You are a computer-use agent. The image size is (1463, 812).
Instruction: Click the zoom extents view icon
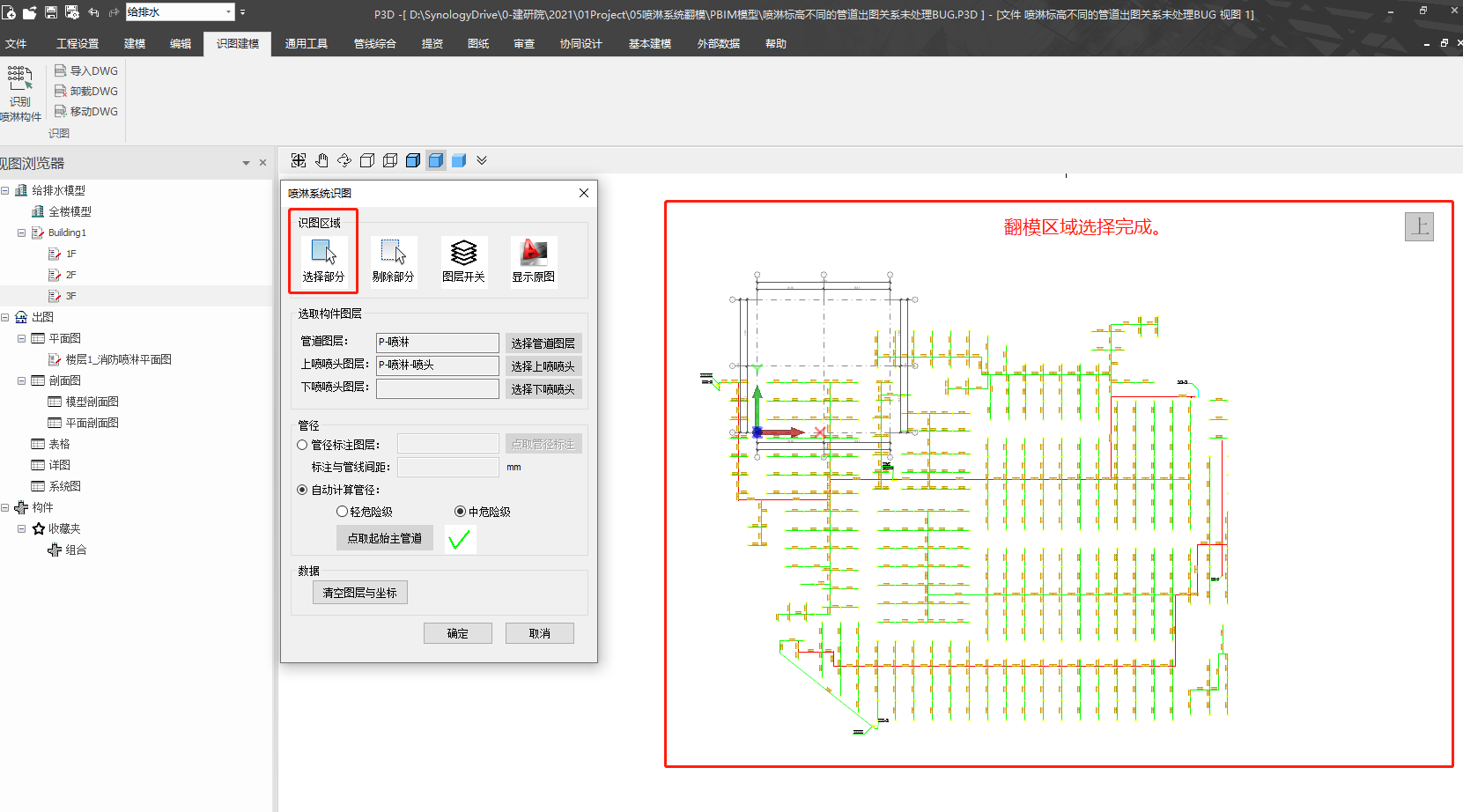tap(299, 160)
